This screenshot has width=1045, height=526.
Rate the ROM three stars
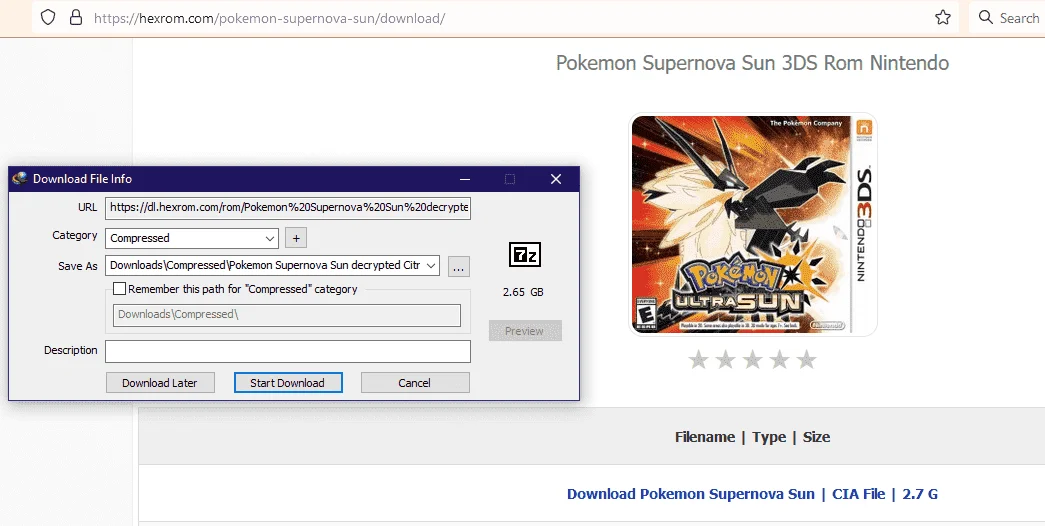coord(752,360)
